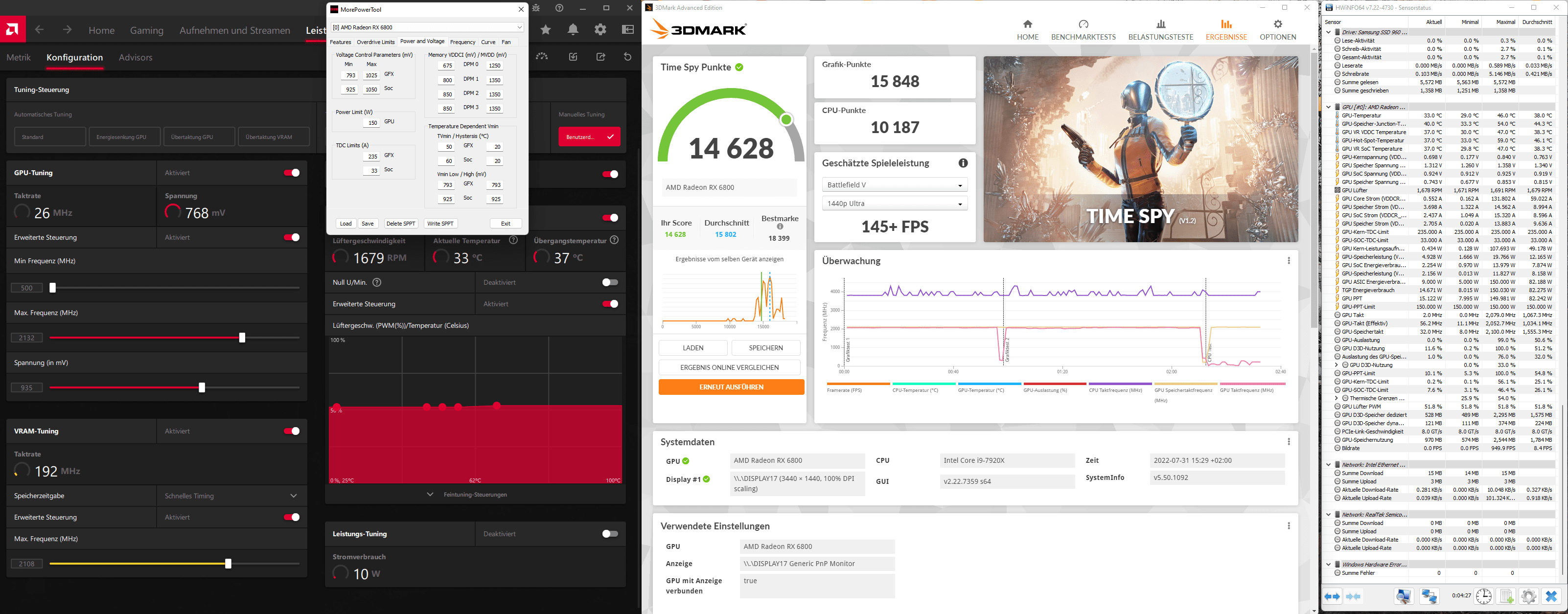The width and height of the screenshot is (1568, 614).
Task: Toggle VRAM-Tuning switch off
Action: click(292, 431)
